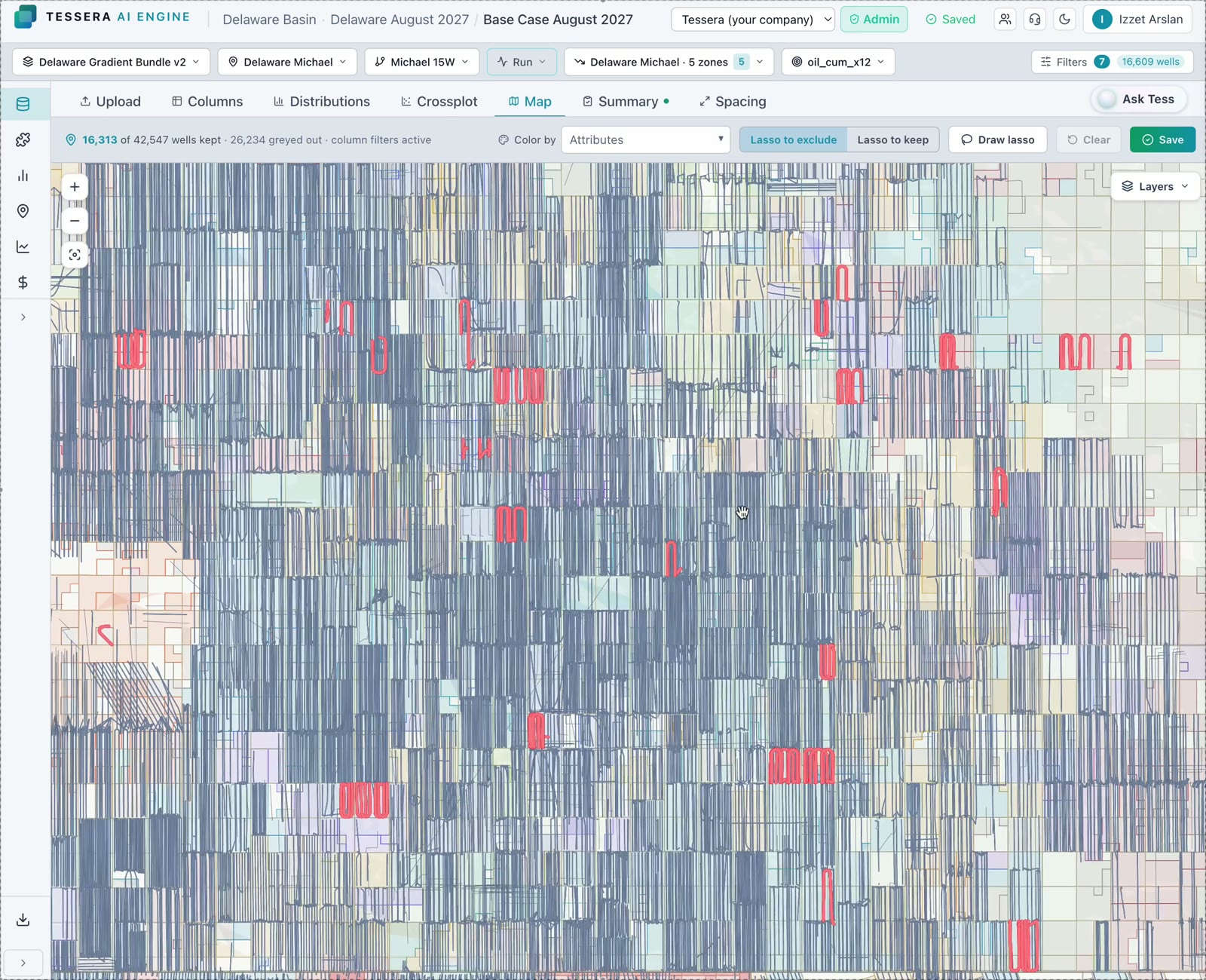Click the green Save button
Screen dimensions: 1206x980
click(1162, 139)
